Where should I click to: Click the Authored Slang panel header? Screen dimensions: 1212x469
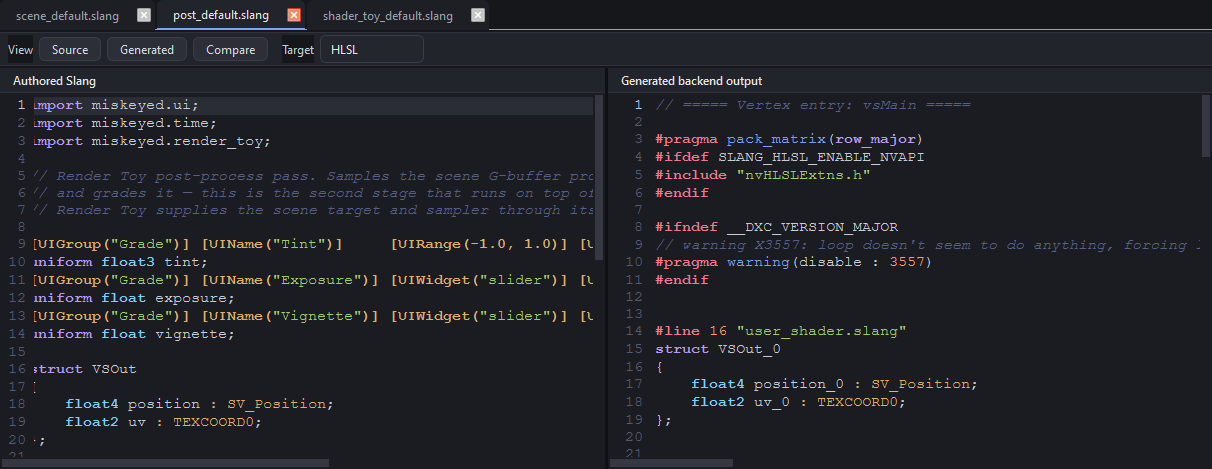click(x=54, y=81)
